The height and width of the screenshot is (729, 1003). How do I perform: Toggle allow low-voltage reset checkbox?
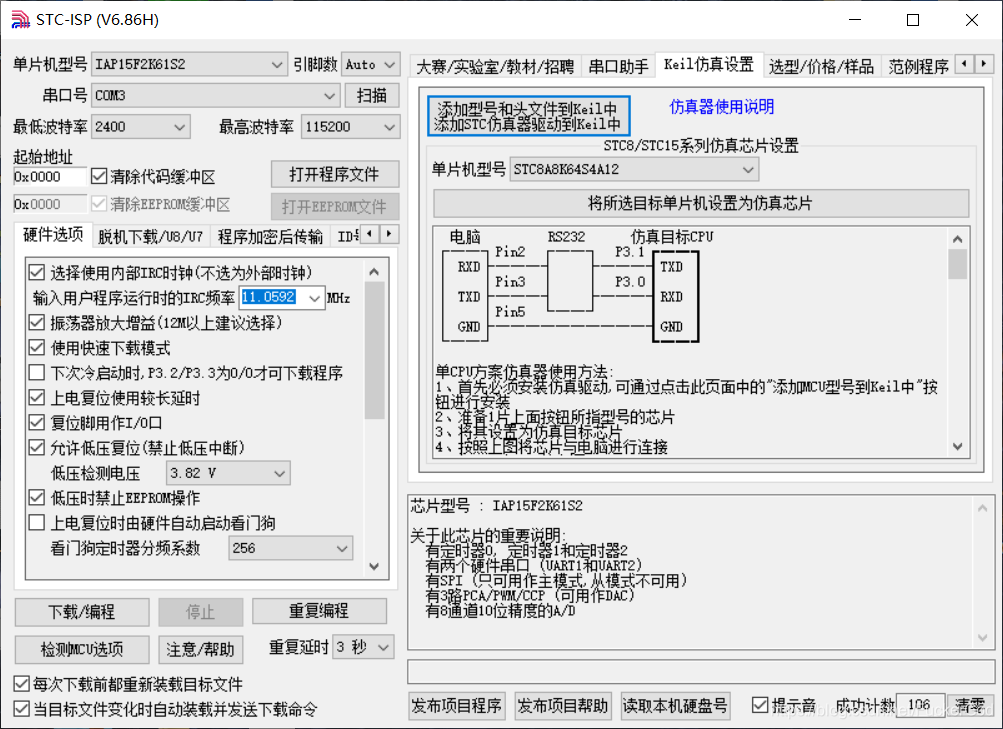pyautogui.click(x=36, y=447)
